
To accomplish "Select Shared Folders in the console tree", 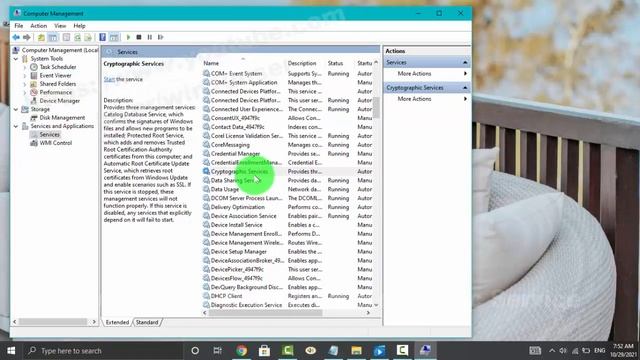I will pos(58,84).
